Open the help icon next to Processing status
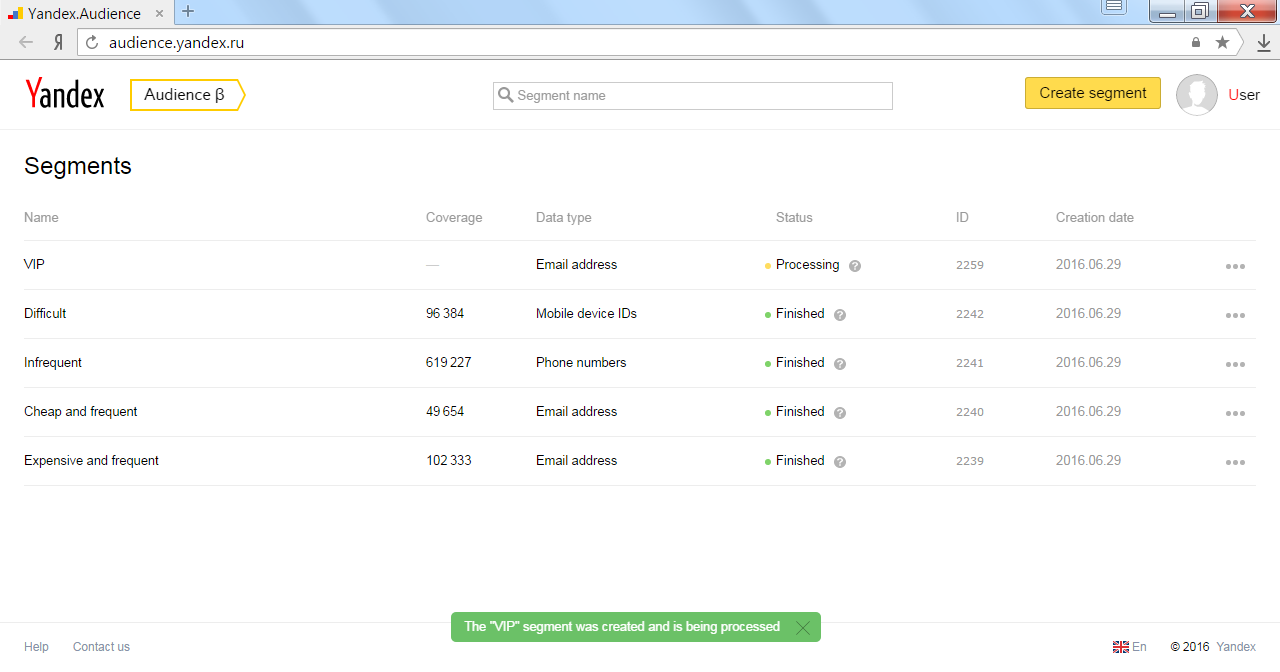Image resolution: width=1280 pixels, height=672 pixels. tap(855, 266)
